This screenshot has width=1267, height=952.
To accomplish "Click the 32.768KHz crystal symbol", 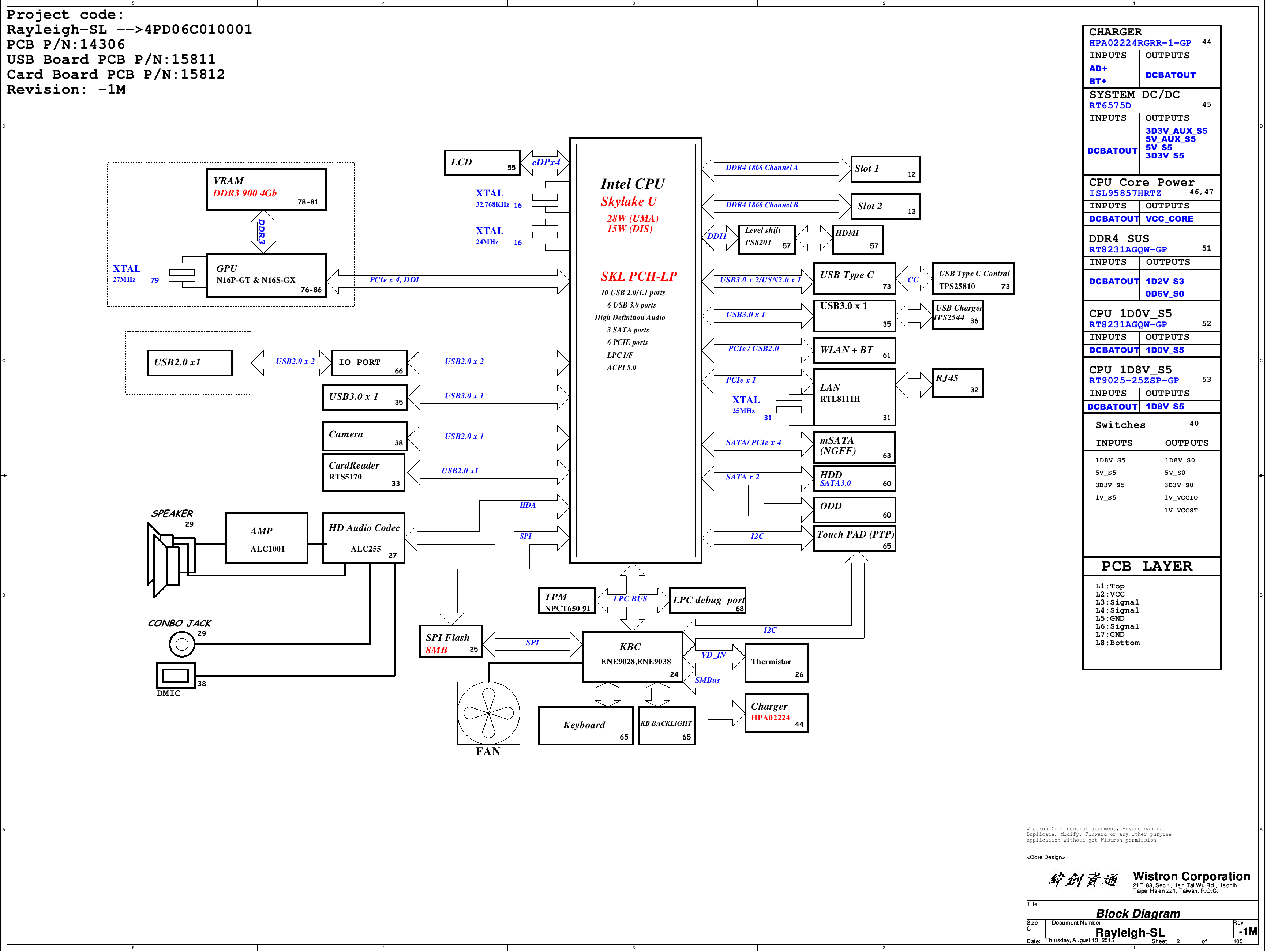I will click(x=545, y=197).
